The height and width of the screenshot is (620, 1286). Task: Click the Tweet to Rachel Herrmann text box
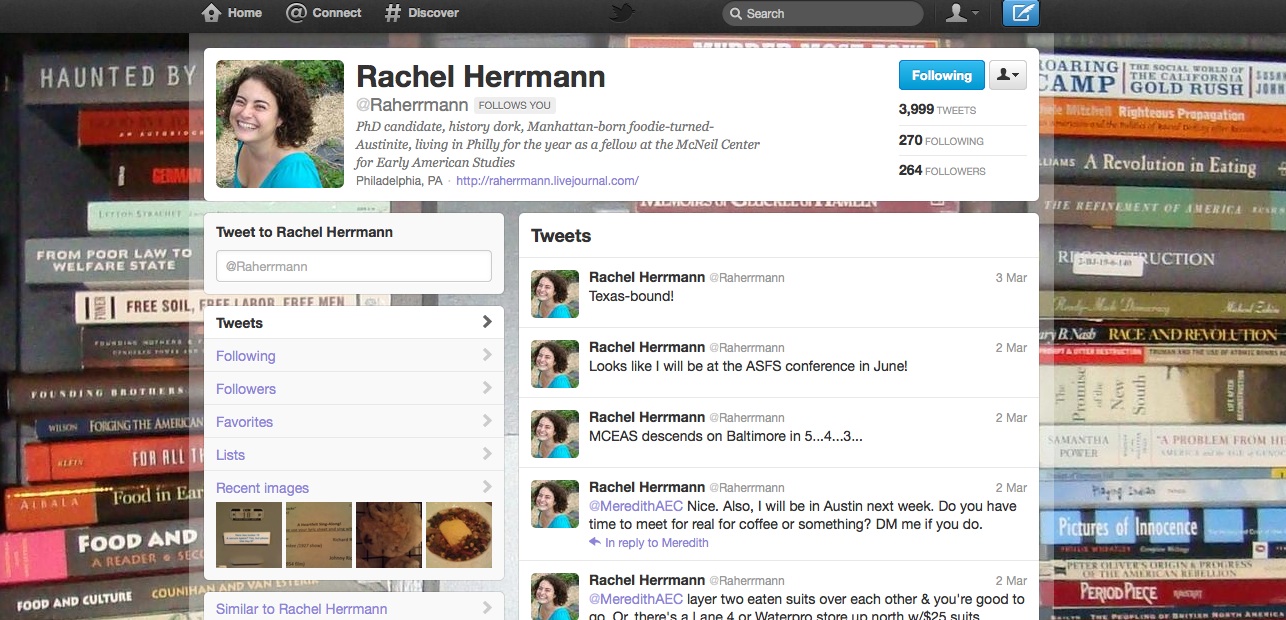(354, 266)
